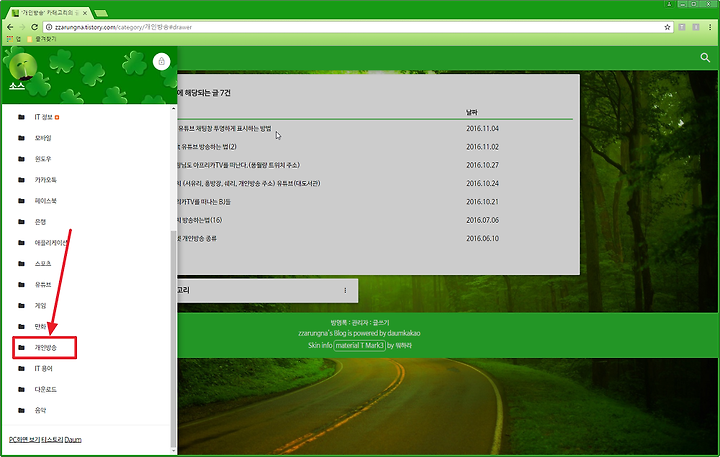Click the 2016.06.10 date cell
This screenshot has width=720, height=457.
pyautogui.click(x=482, y=238)
